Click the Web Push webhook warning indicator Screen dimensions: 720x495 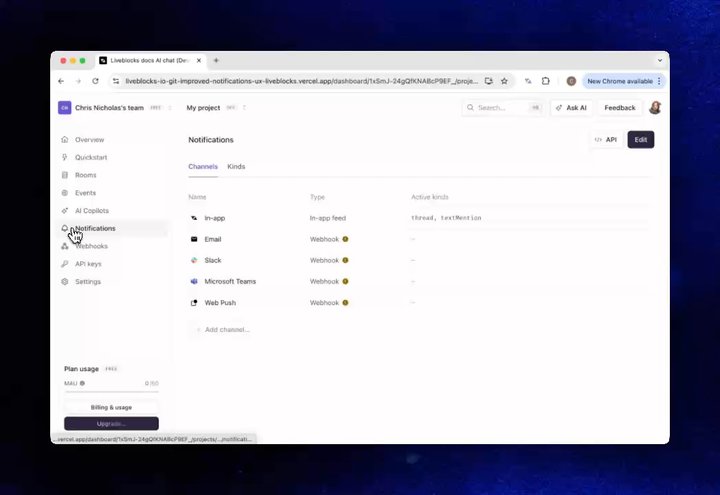345,303
